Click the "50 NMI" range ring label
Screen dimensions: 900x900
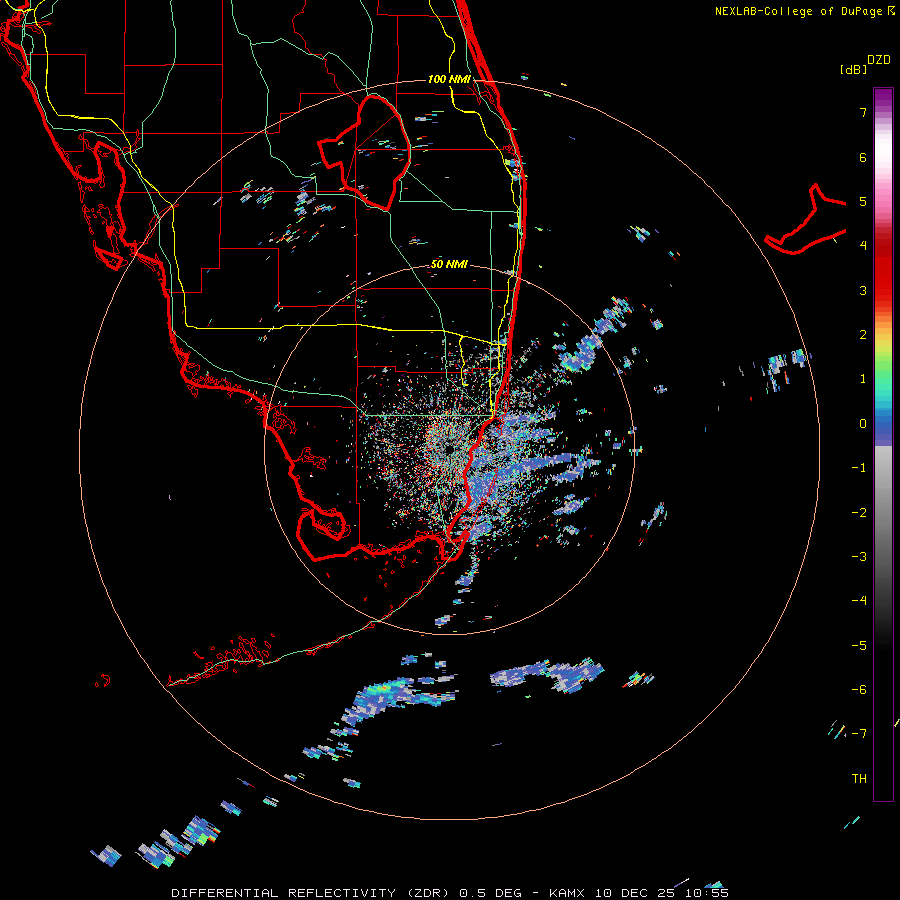click(449, 264)
